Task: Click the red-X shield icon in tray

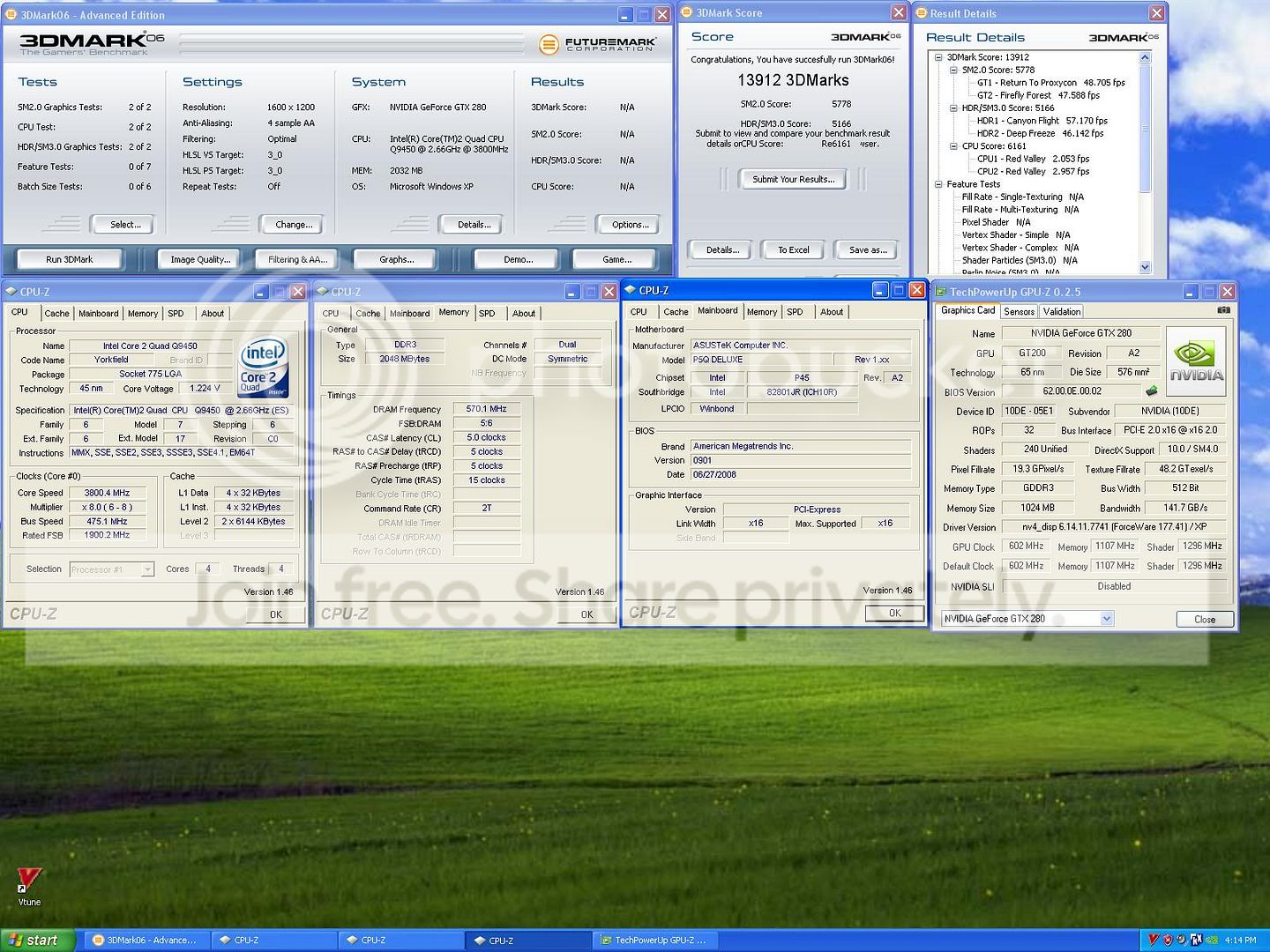Action: click(x=1167, y=940)
